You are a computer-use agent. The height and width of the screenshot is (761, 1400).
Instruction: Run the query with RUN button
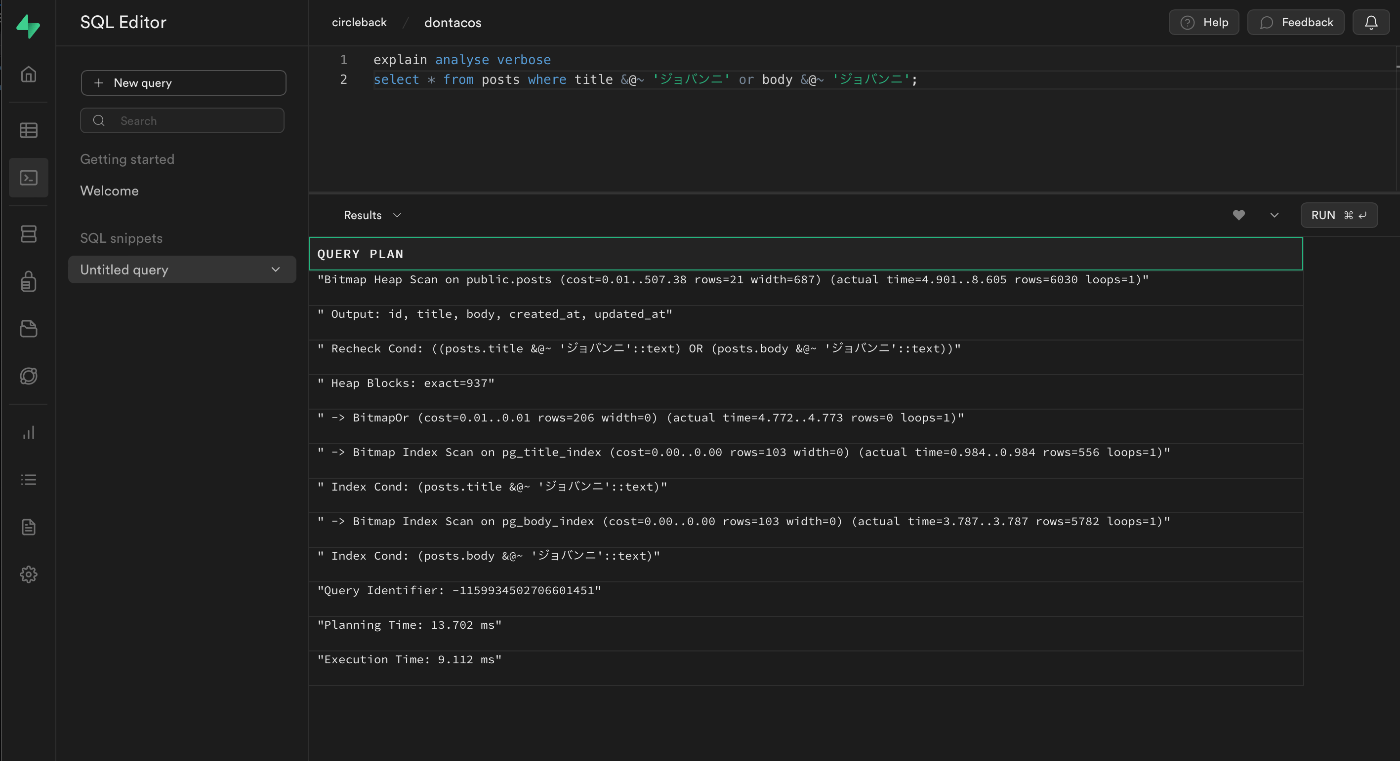coord(1339,215)
